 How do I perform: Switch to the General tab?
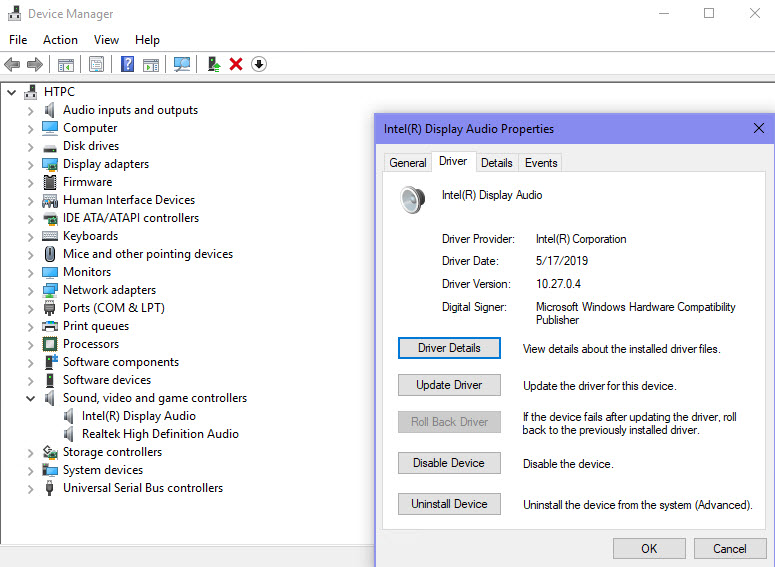click(x=408, y=163)
